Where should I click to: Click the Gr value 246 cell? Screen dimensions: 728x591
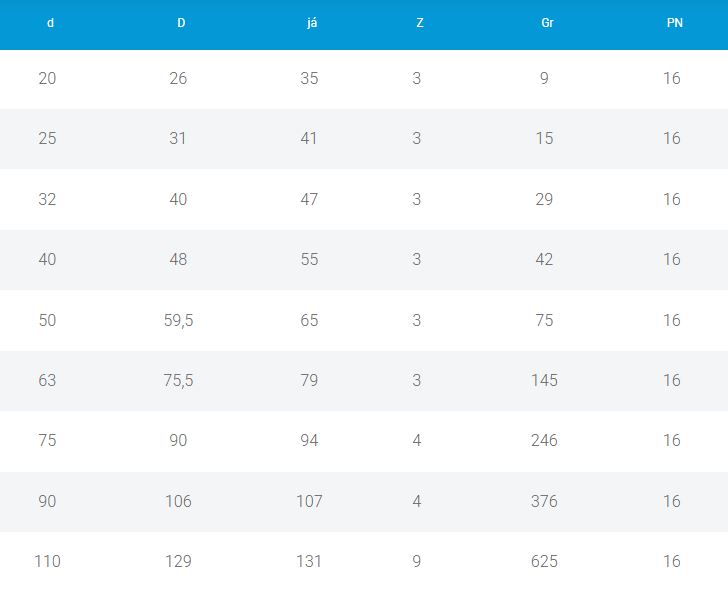[x=544, y=440]
